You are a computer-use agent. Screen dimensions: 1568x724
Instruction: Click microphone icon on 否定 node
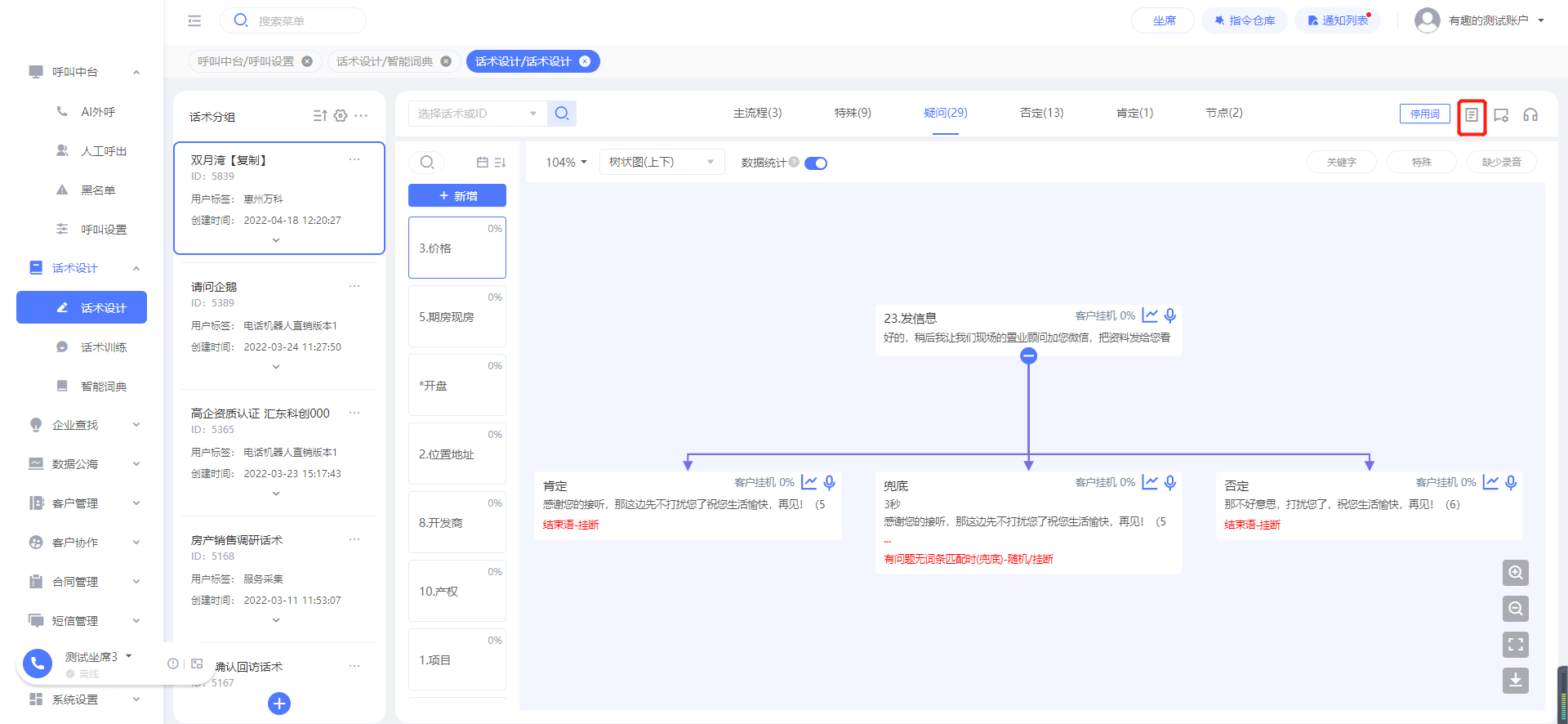[1511, 483]
